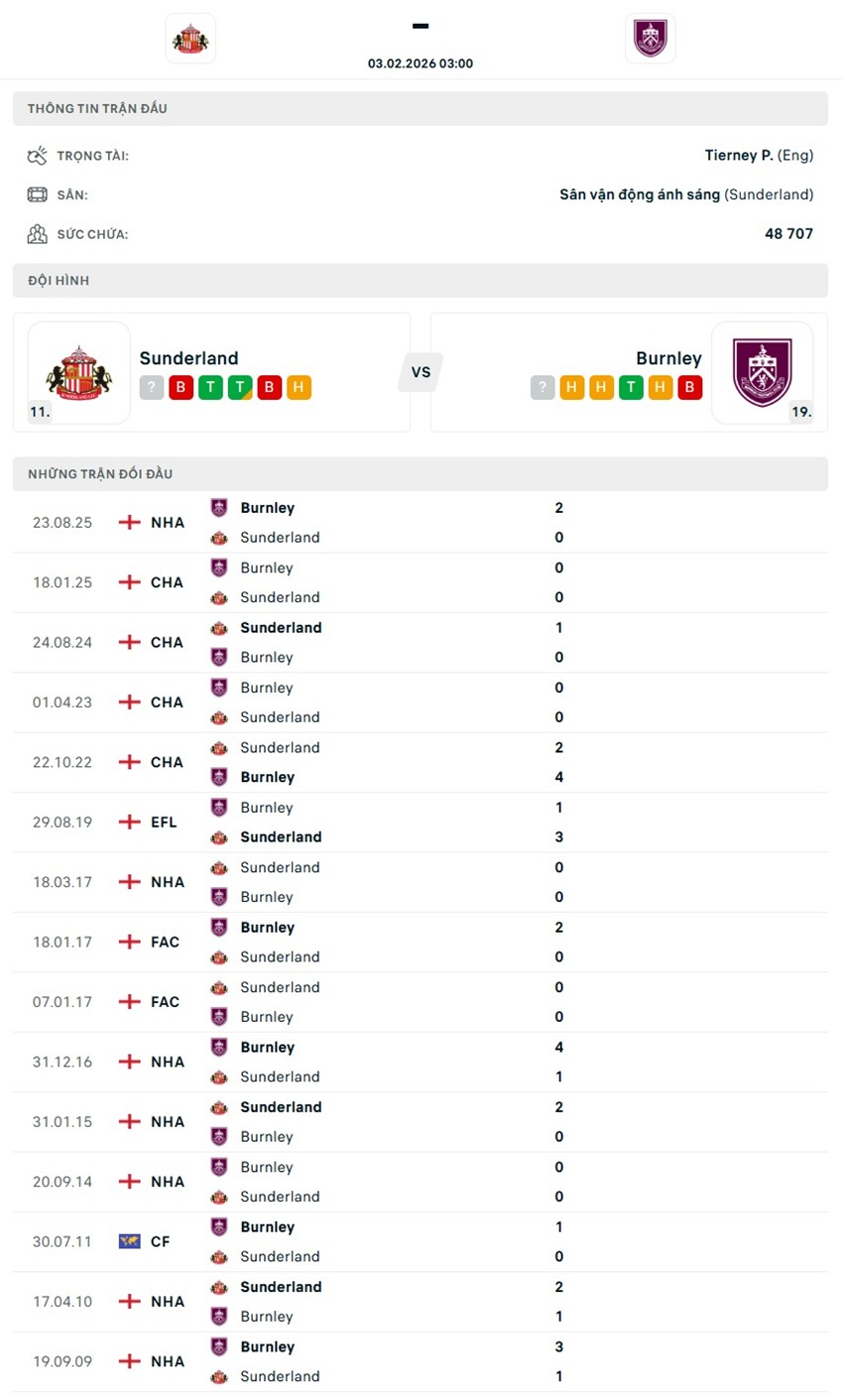This screenshot has height=1400, width=843.
Task: Click the VS badge between the two teams
Action: [421, 371]
